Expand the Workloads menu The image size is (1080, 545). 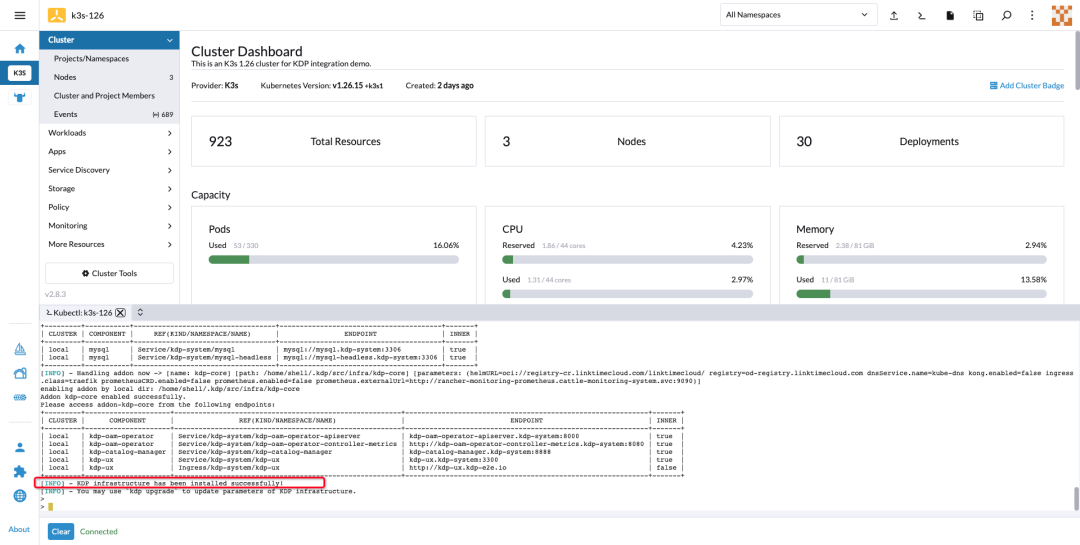[x=110, y=133]
